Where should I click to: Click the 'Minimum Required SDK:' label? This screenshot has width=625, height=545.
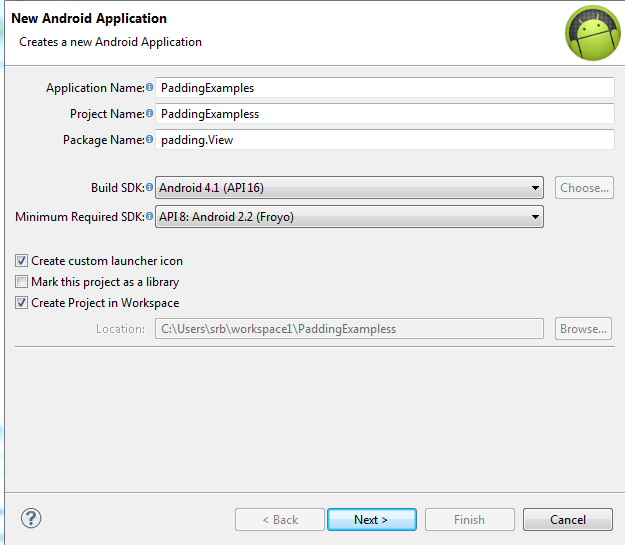80,216
